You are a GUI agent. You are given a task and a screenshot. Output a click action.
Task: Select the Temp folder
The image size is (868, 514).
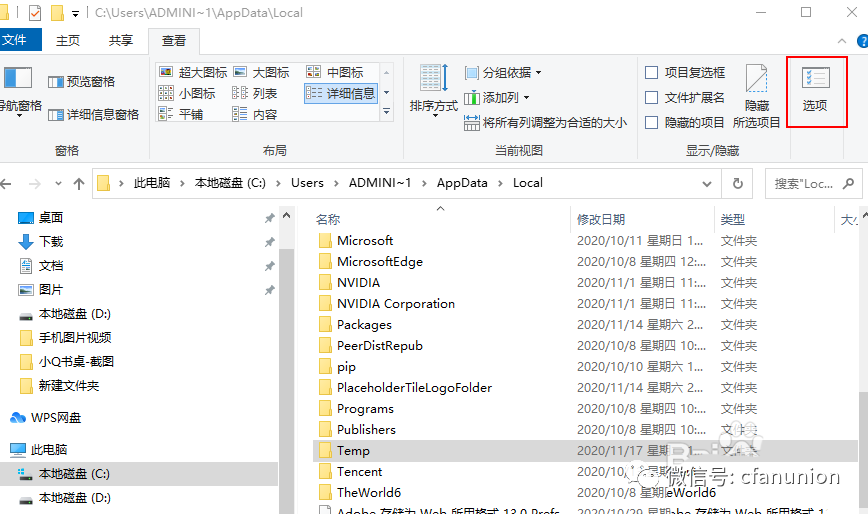(586, 451)
